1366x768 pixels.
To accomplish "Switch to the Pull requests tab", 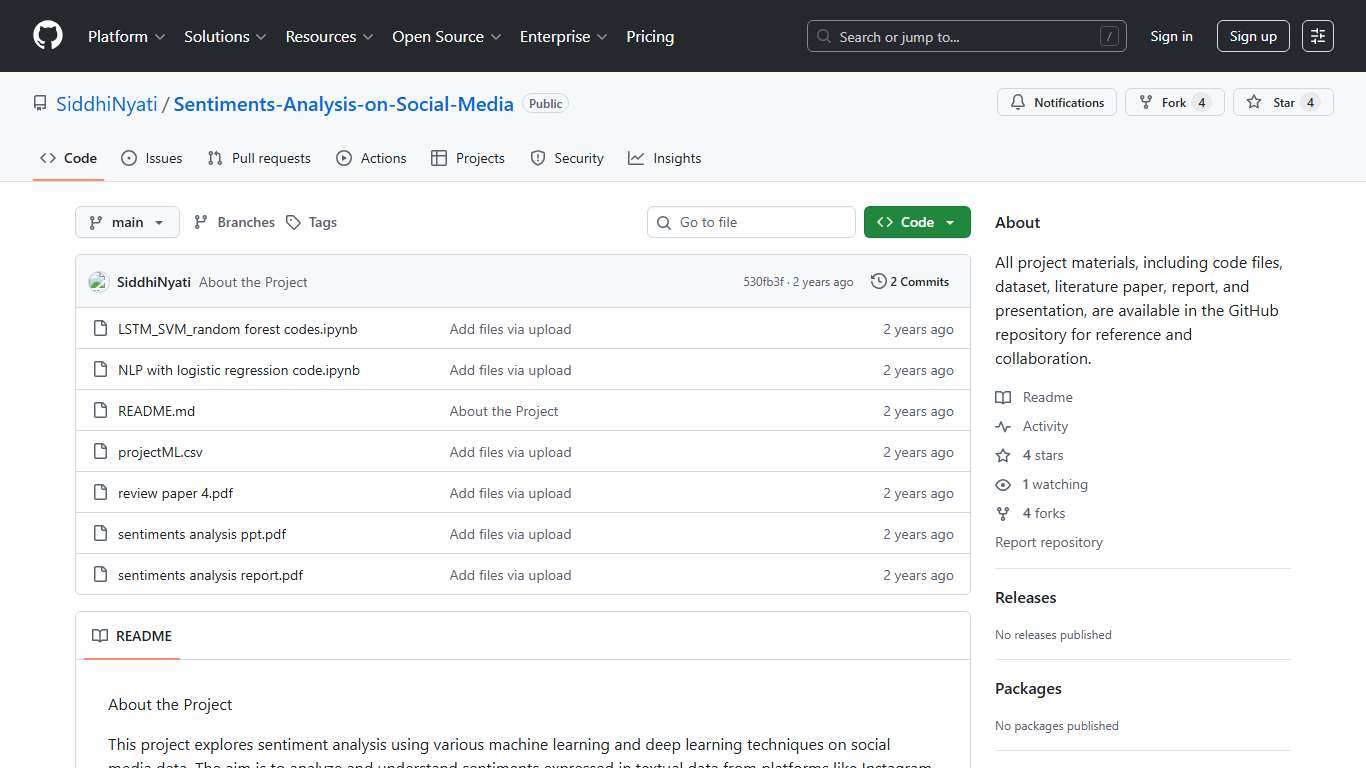I will 259,158.
